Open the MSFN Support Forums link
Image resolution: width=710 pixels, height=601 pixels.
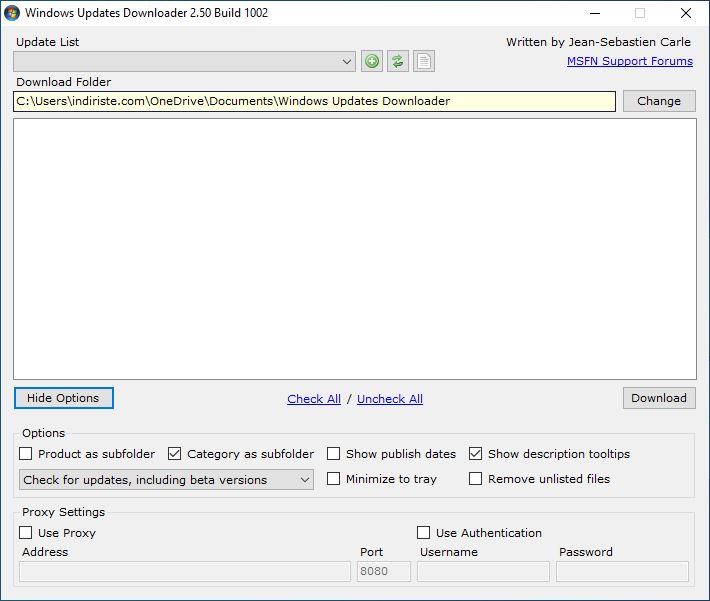tap(630, 61)
